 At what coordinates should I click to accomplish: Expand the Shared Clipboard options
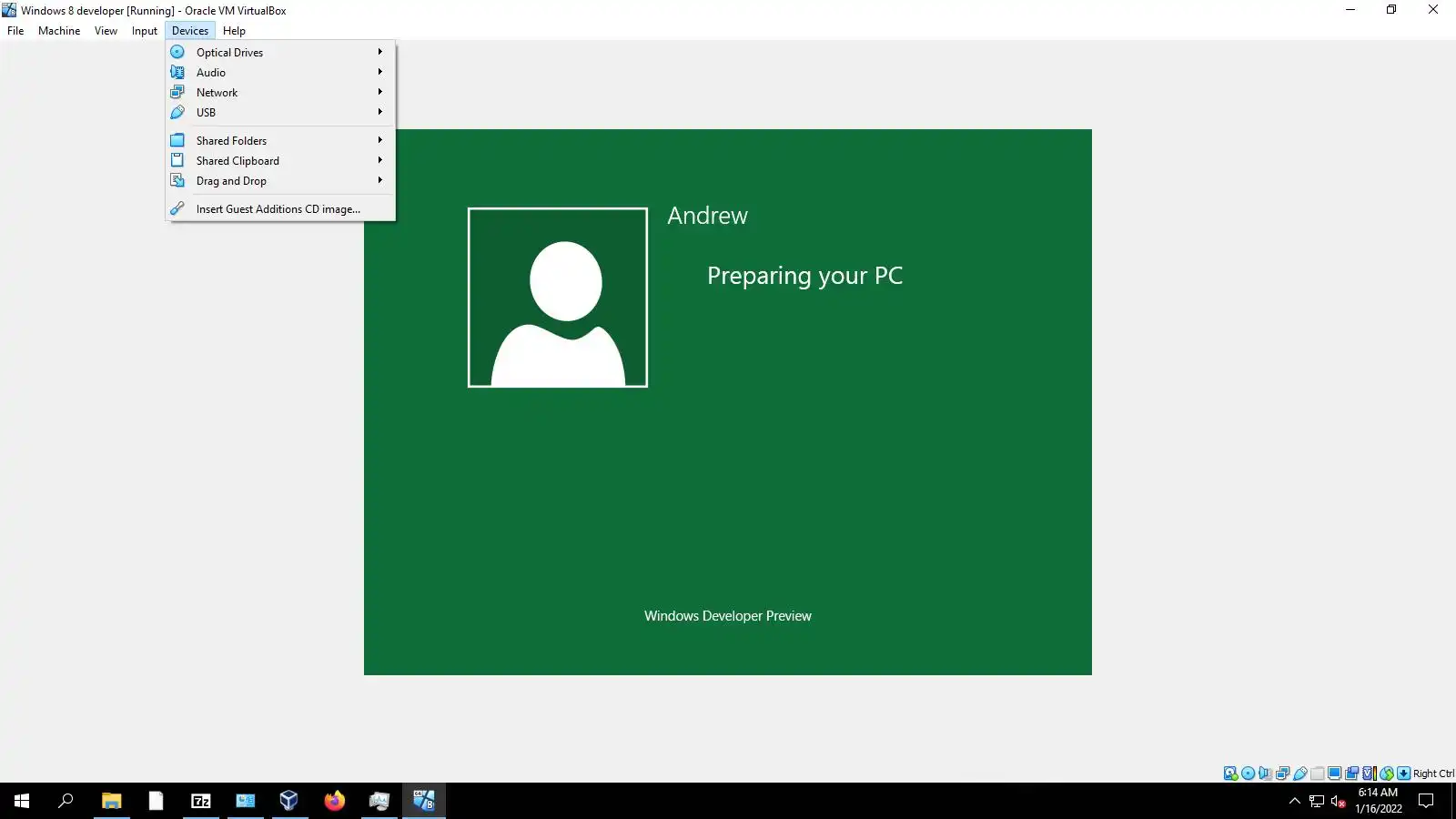tap(280, 160)
